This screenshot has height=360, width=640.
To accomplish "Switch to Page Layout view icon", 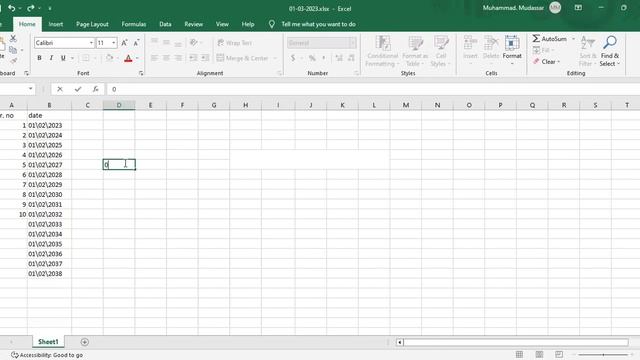I will (539, 354).
